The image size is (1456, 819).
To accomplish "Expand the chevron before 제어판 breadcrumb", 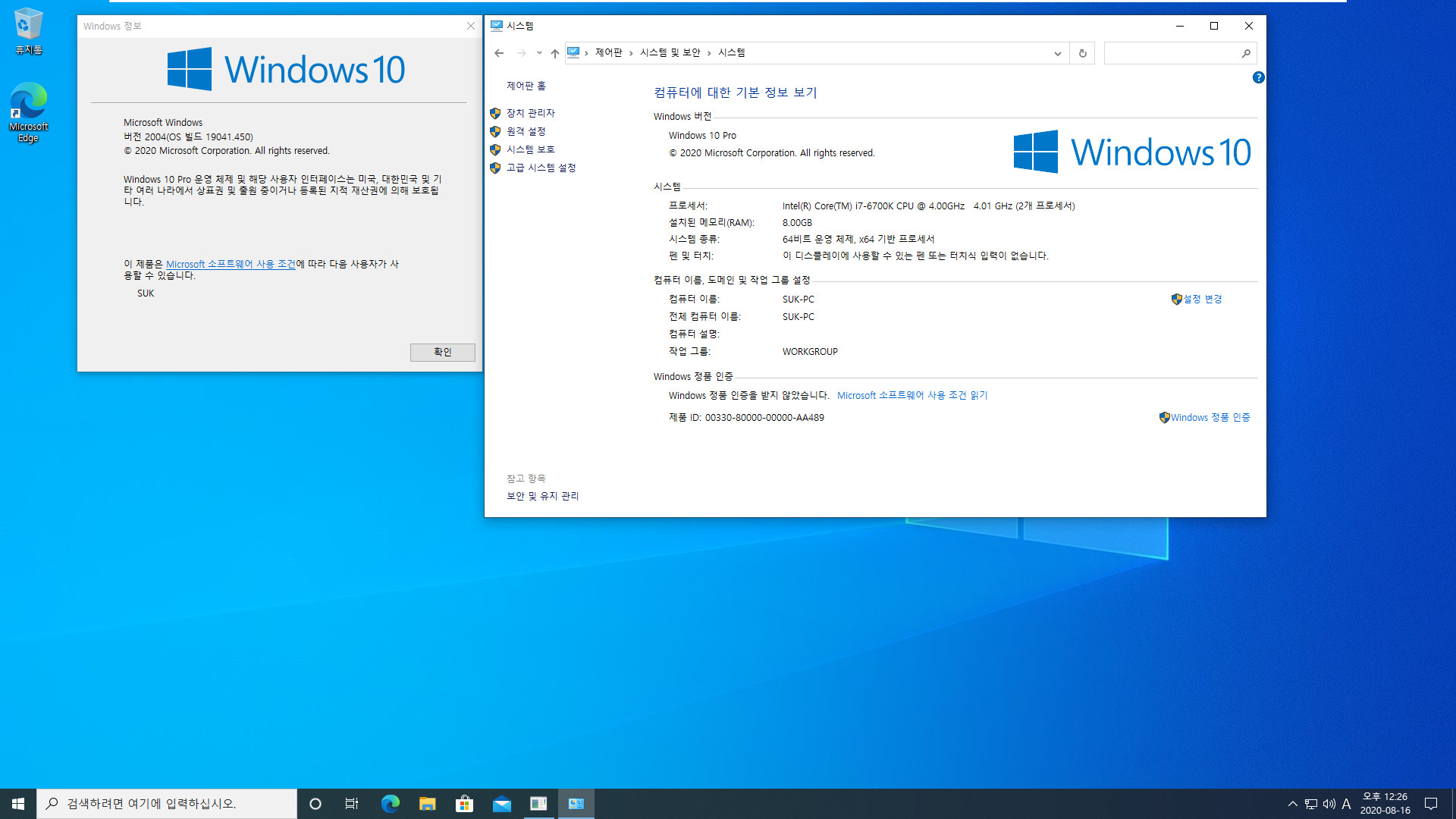I will pyautogui.click(x=586, y=53).
